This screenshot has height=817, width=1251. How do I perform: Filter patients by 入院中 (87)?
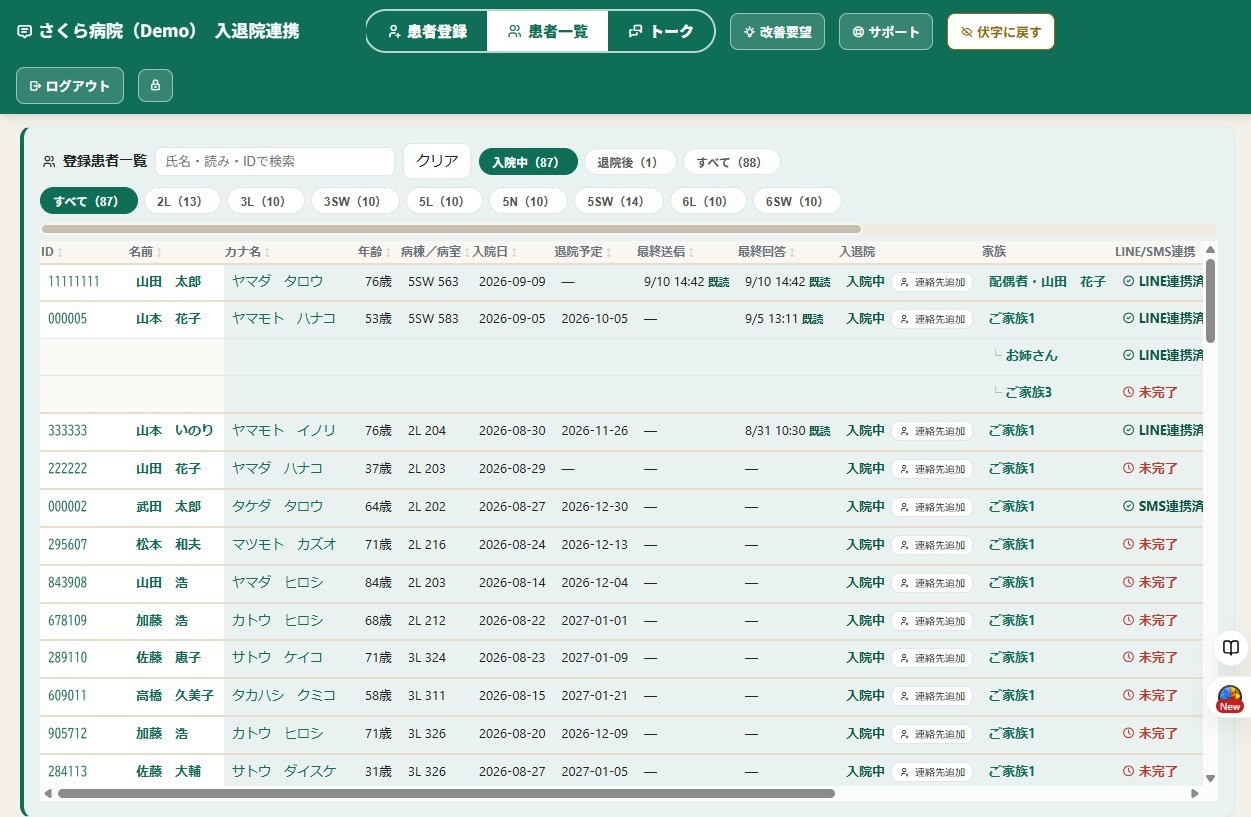[x=528, y=162]
